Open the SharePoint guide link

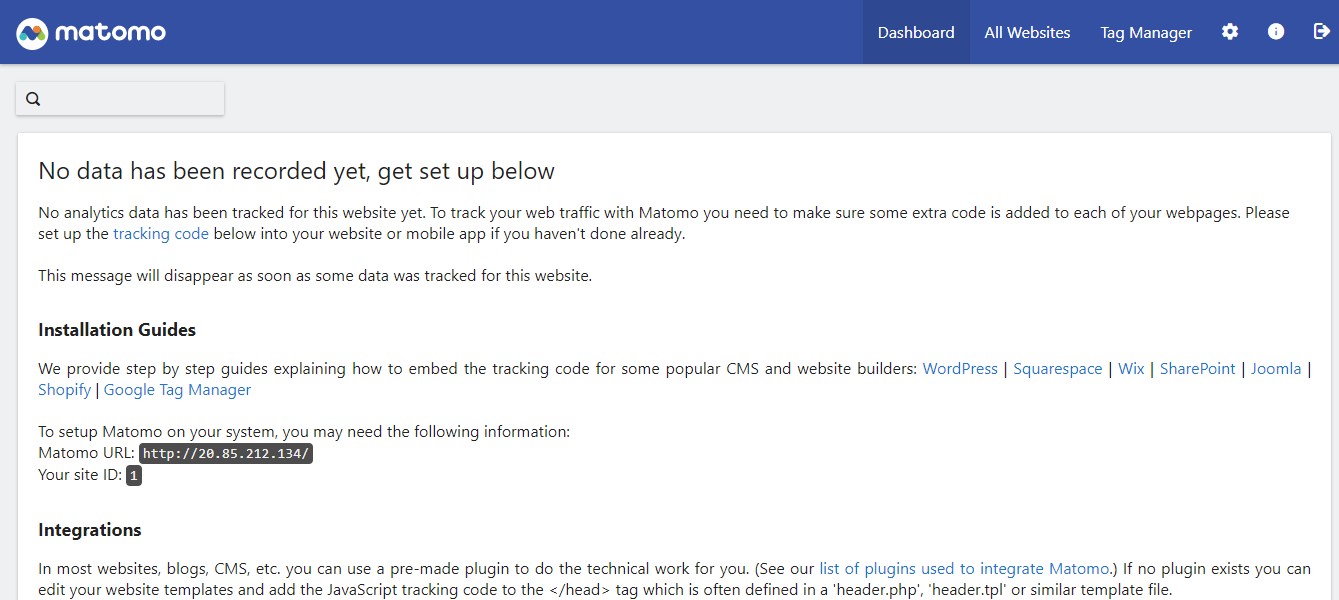pos(1198,369)
